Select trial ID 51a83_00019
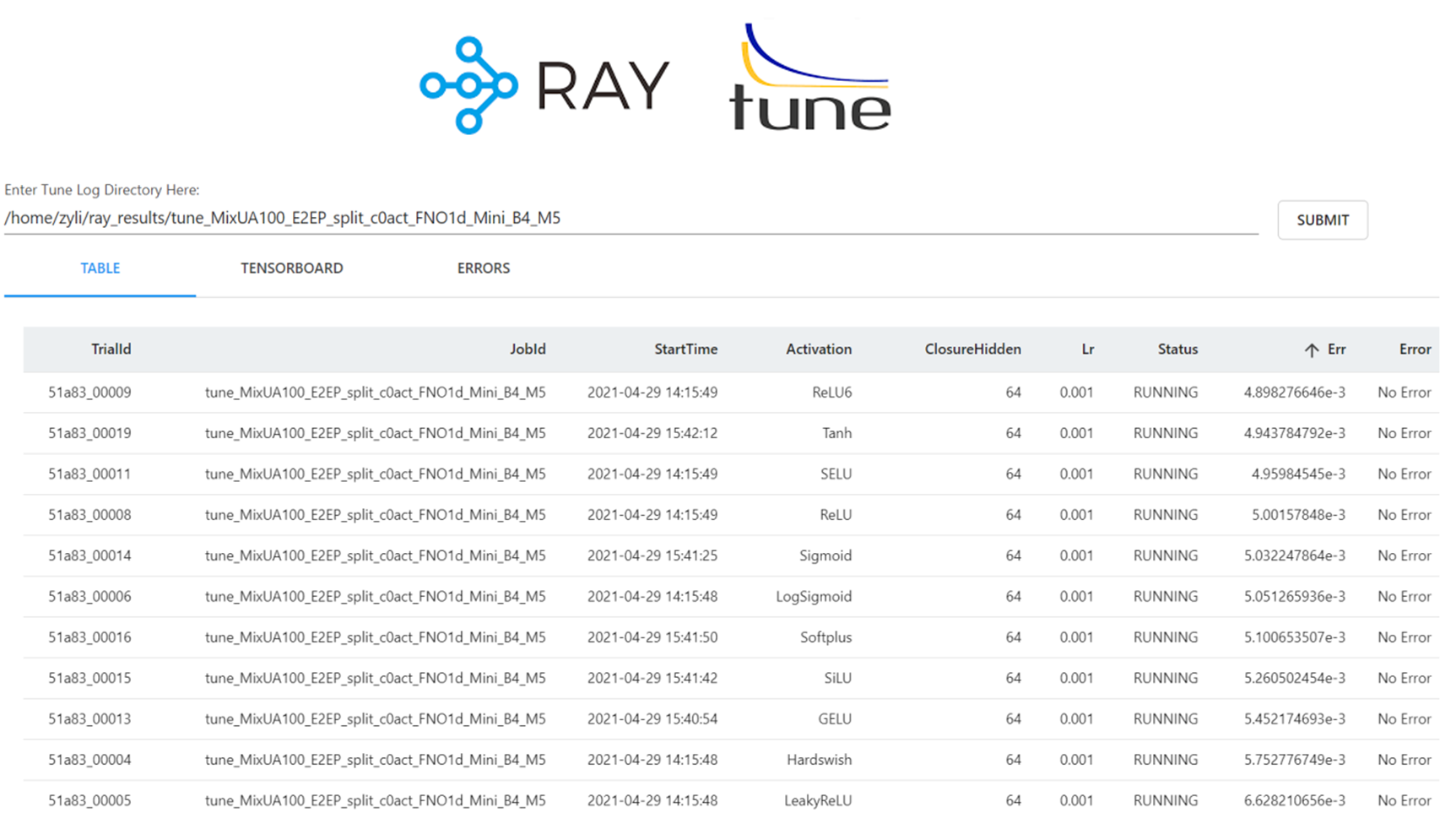The height and width of the screenshot is (829, 1456). coord(89,433)
